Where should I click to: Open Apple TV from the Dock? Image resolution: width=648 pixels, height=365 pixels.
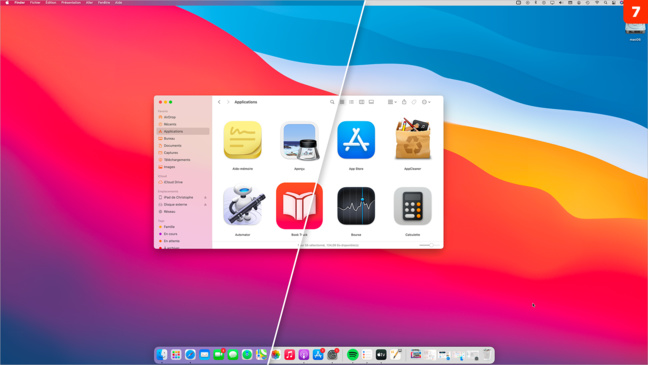click(381, 354)
